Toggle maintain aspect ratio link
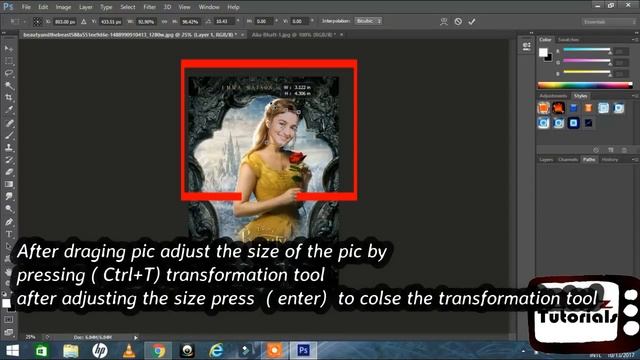The width and height of the screenshot is (640, 360). point(164,21)
